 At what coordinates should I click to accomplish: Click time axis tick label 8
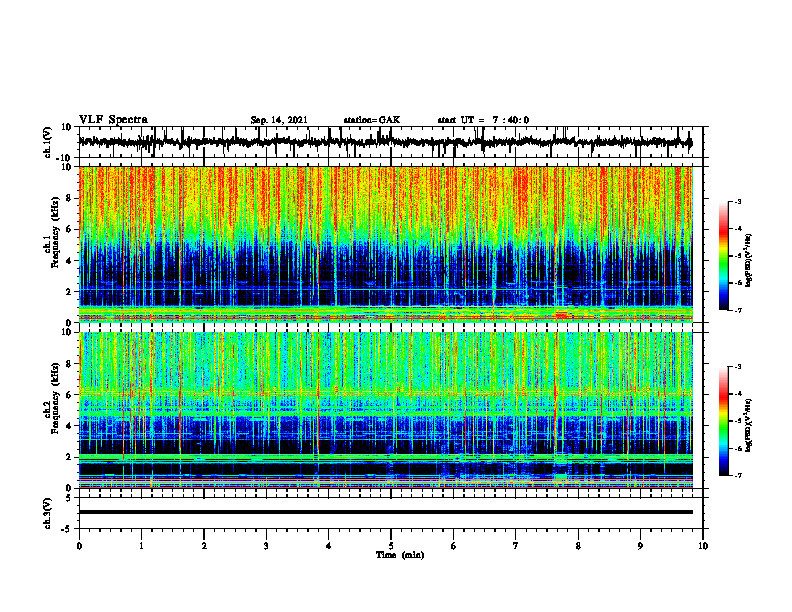tap(578, 546)
